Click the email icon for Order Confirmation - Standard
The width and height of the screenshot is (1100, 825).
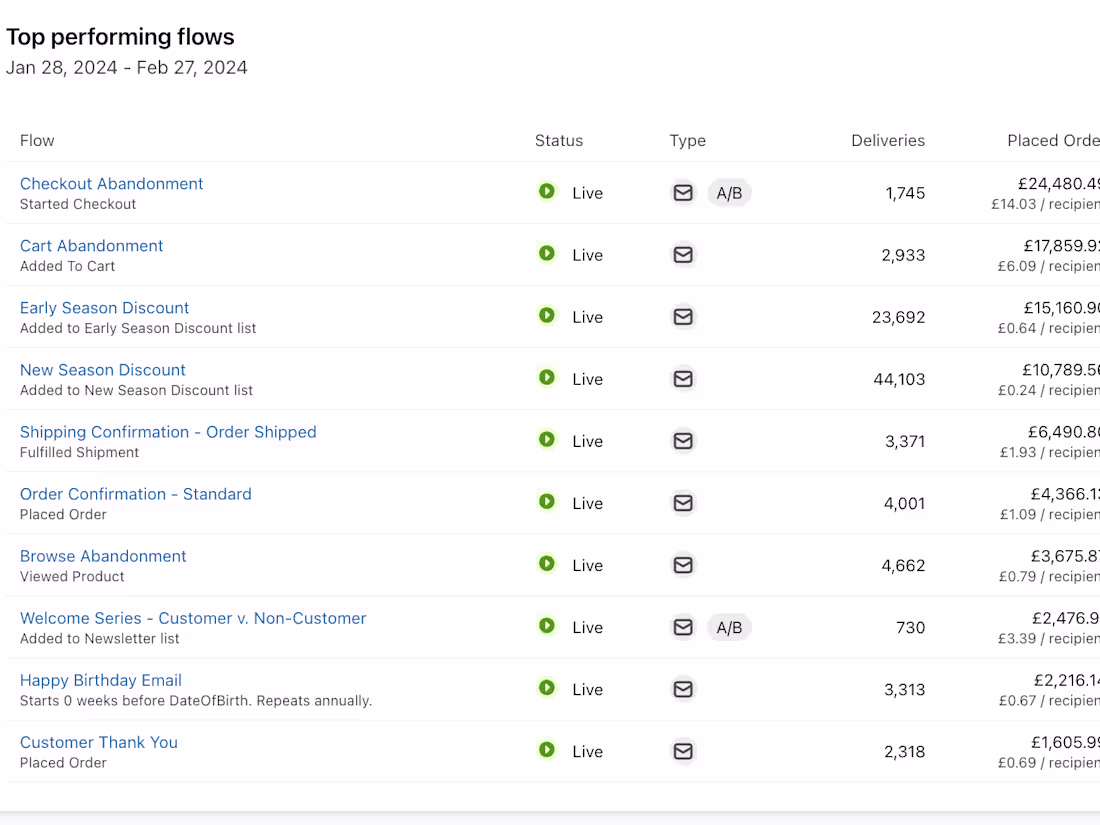683,503
